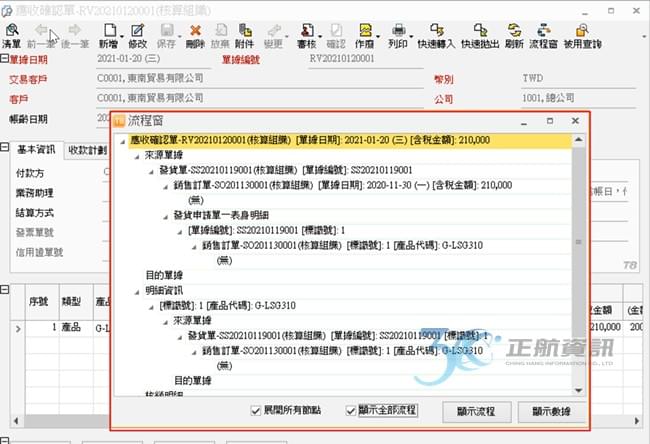
Task: Click the 單據編號 field RV20210120001
Action: [x=366, y=59]
